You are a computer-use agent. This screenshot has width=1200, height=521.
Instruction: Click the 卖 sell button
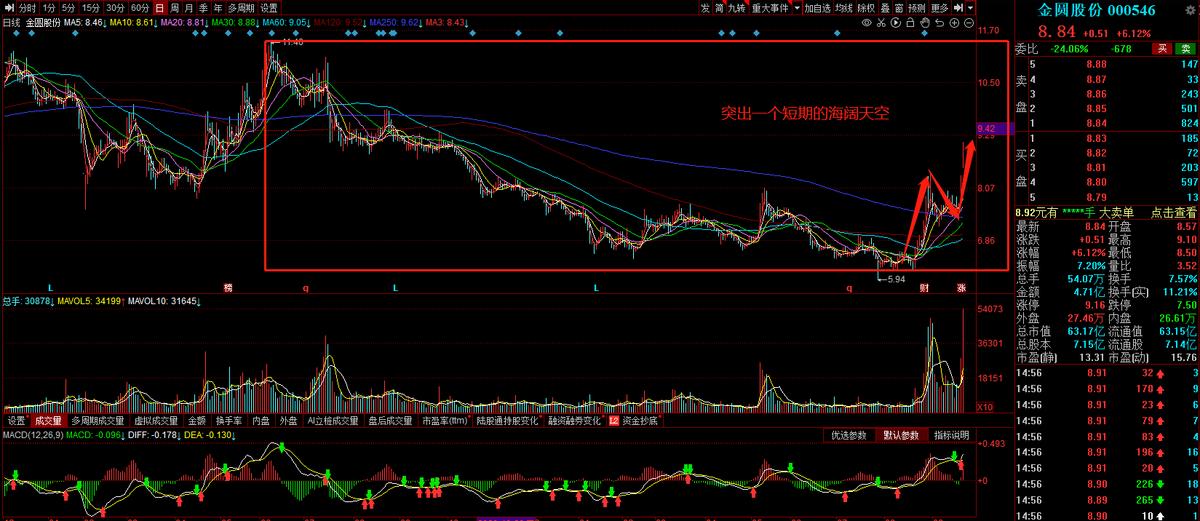pos(1185,47)
